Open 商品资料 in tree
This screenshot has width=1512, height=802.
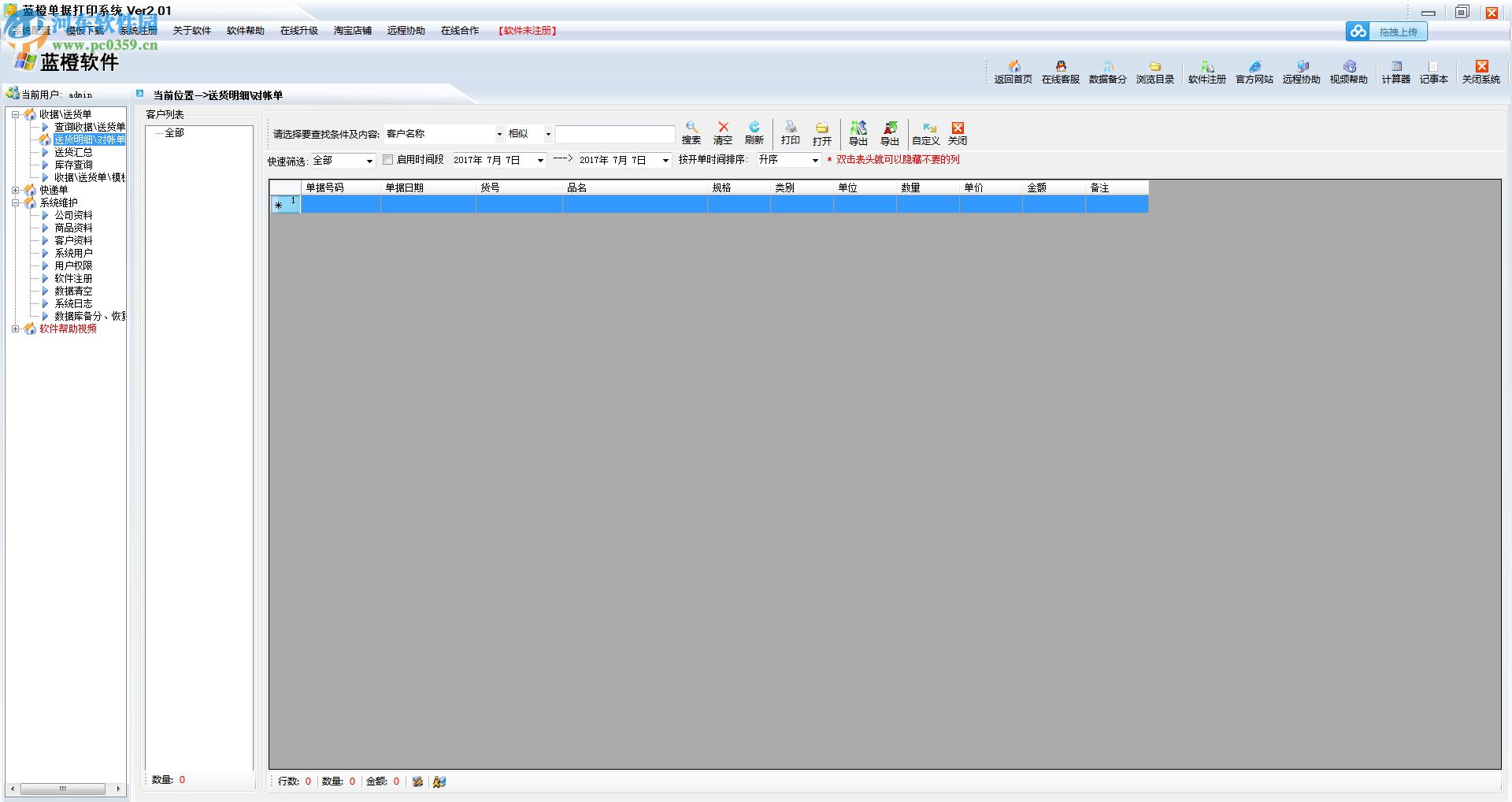[73, 228]
